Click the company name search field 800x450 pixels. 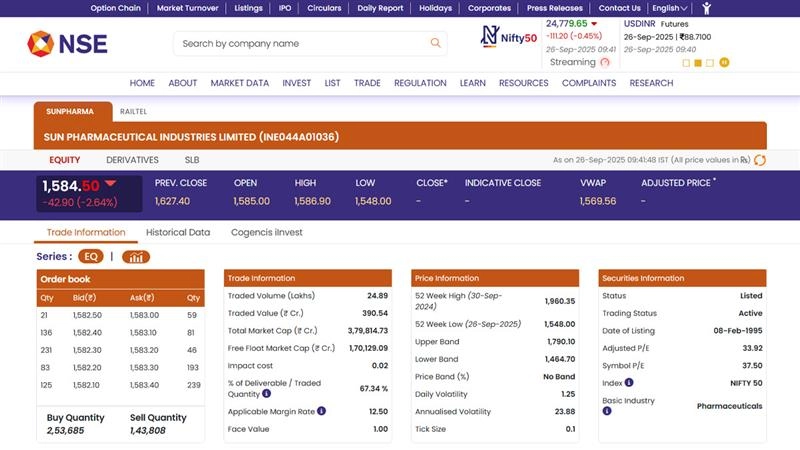click(x=300, y=43)
